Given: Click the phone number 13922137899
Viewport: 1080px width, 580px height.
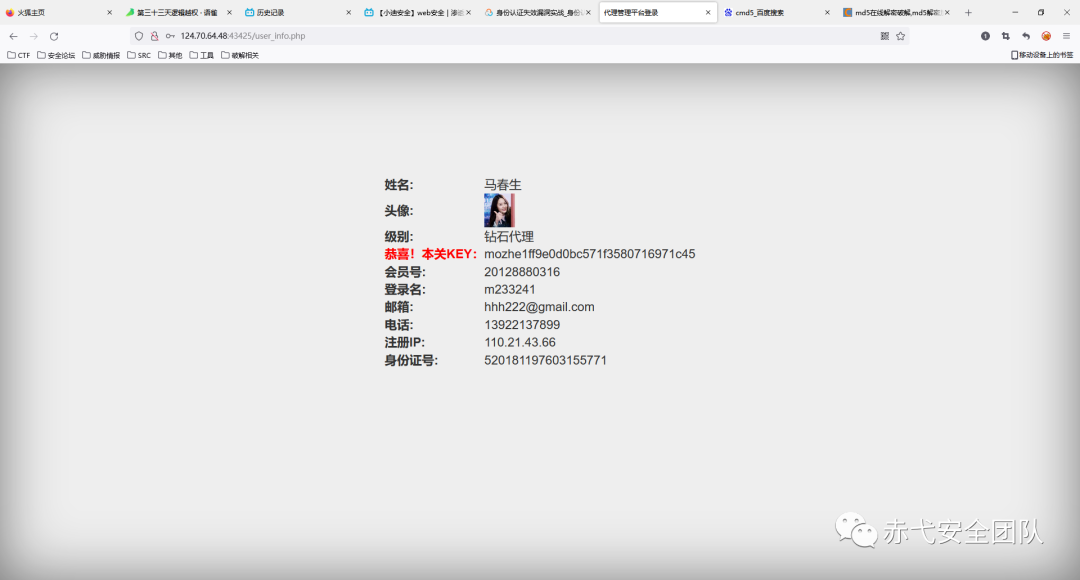Looking at the screenshot, I should 522,325.
